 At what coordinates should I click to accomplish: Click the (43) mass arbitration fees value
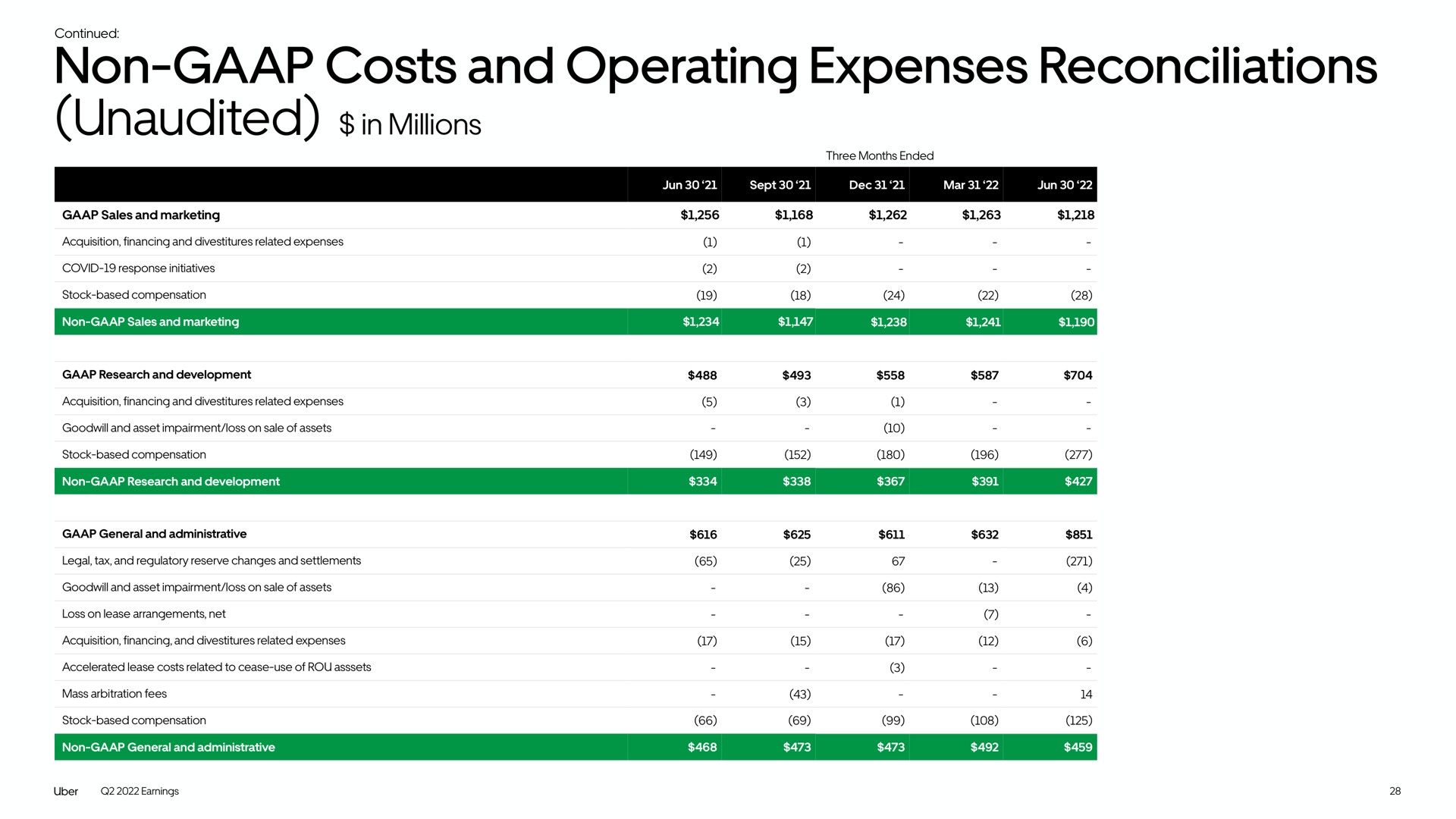[799, 694]
